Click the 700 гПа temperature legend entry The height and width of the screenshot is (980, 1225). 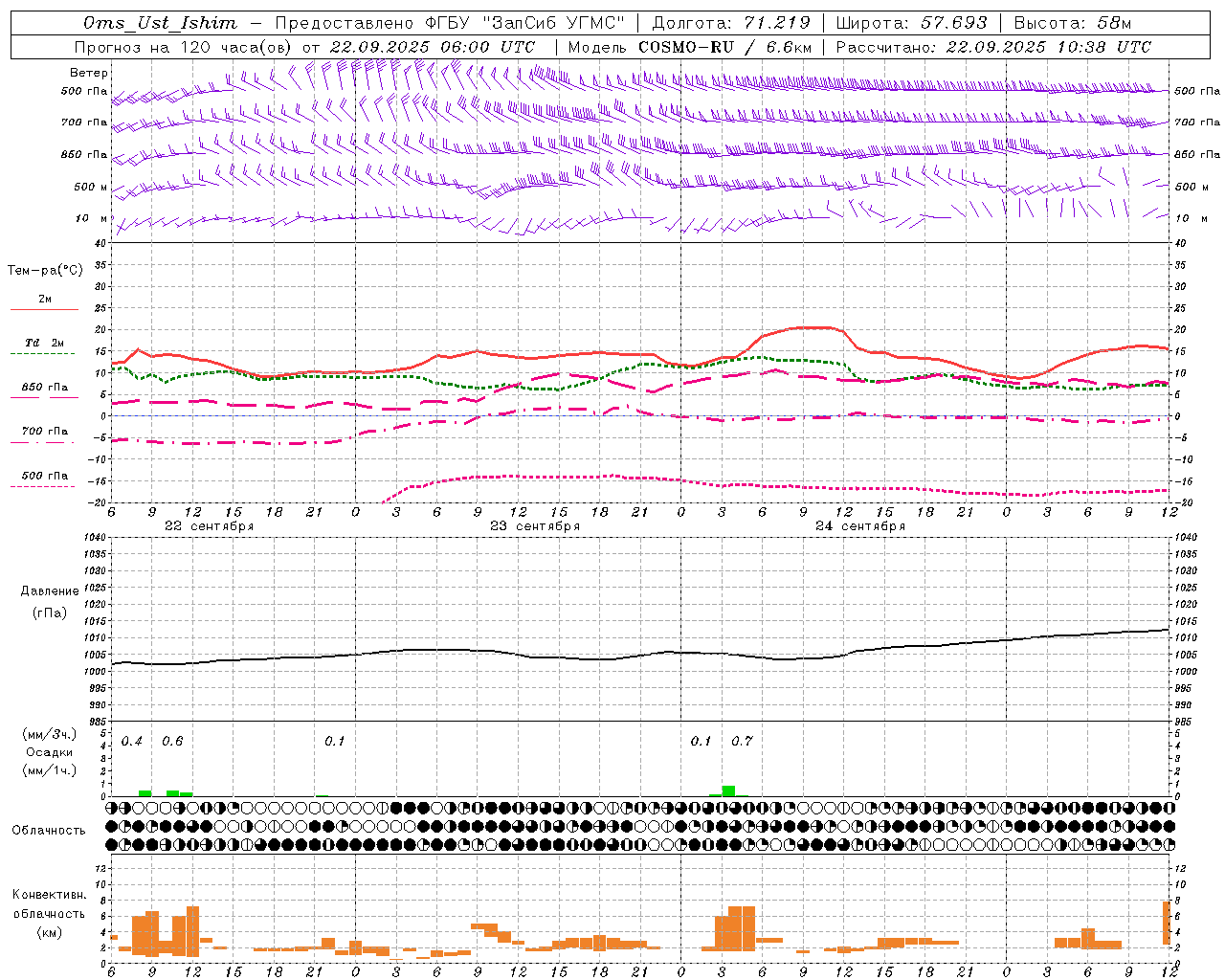coord(45,432)
